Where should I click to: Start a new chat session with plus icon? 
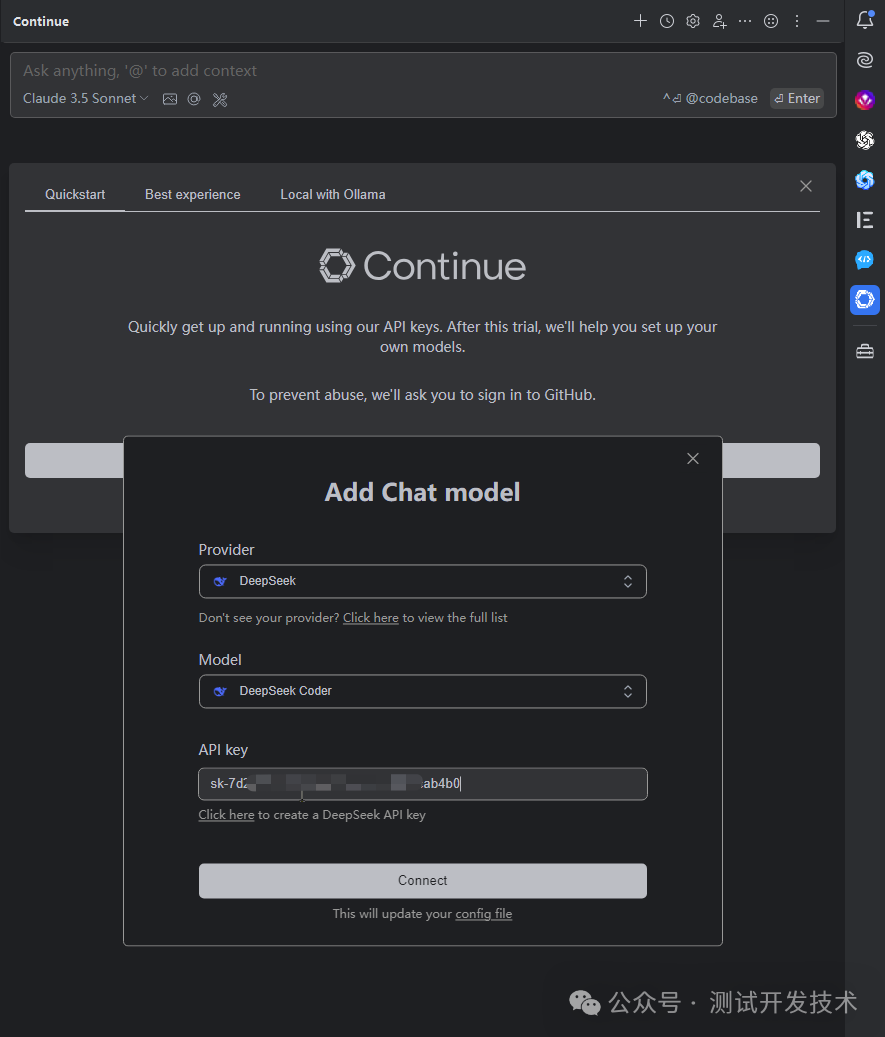640,21
